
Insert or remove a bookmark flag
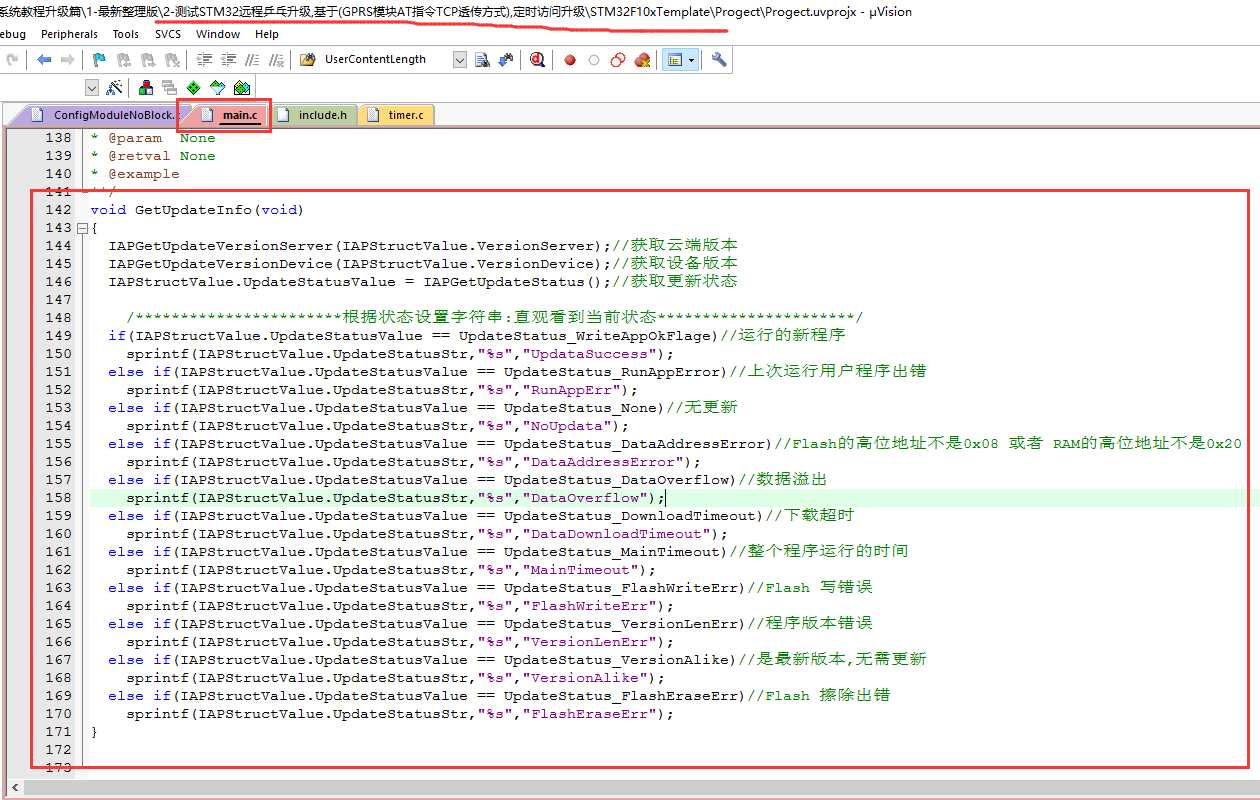[x=98, y=60]
